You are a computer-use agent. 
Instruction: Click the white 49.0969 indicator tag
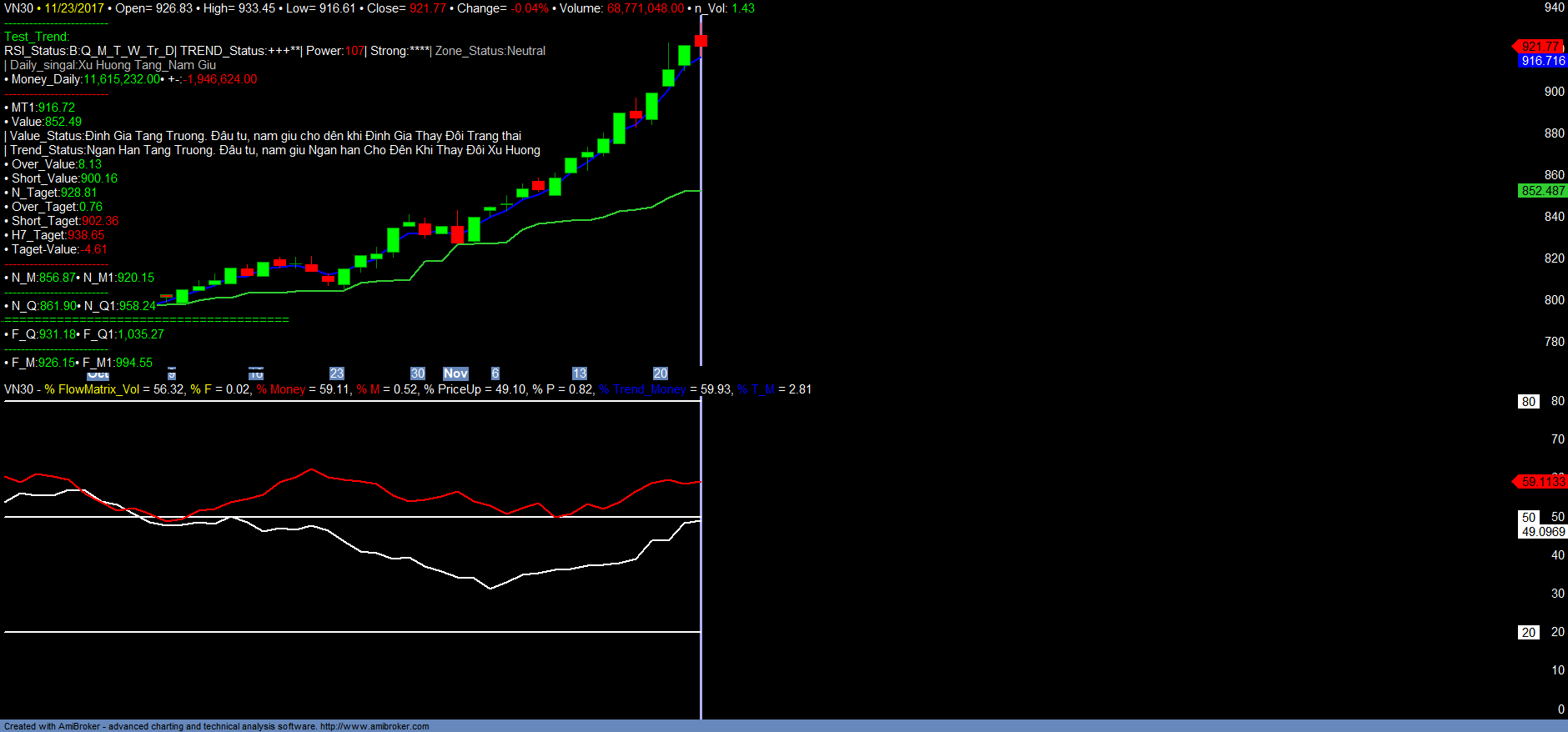1543,532
